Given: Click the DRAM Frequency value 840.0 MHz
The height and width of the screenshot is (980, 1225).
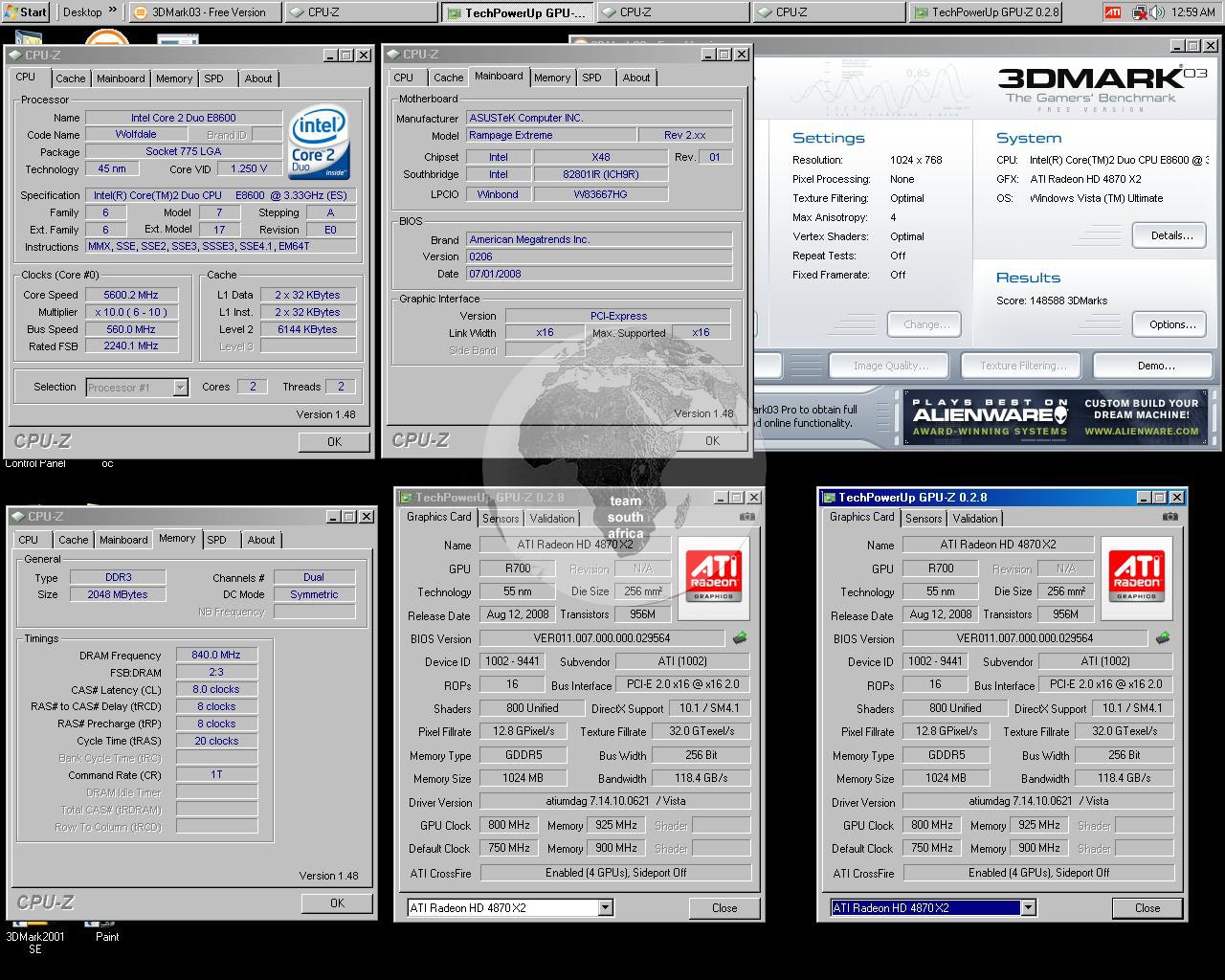Looking at the screenshot, I should [x=216, y=656].
